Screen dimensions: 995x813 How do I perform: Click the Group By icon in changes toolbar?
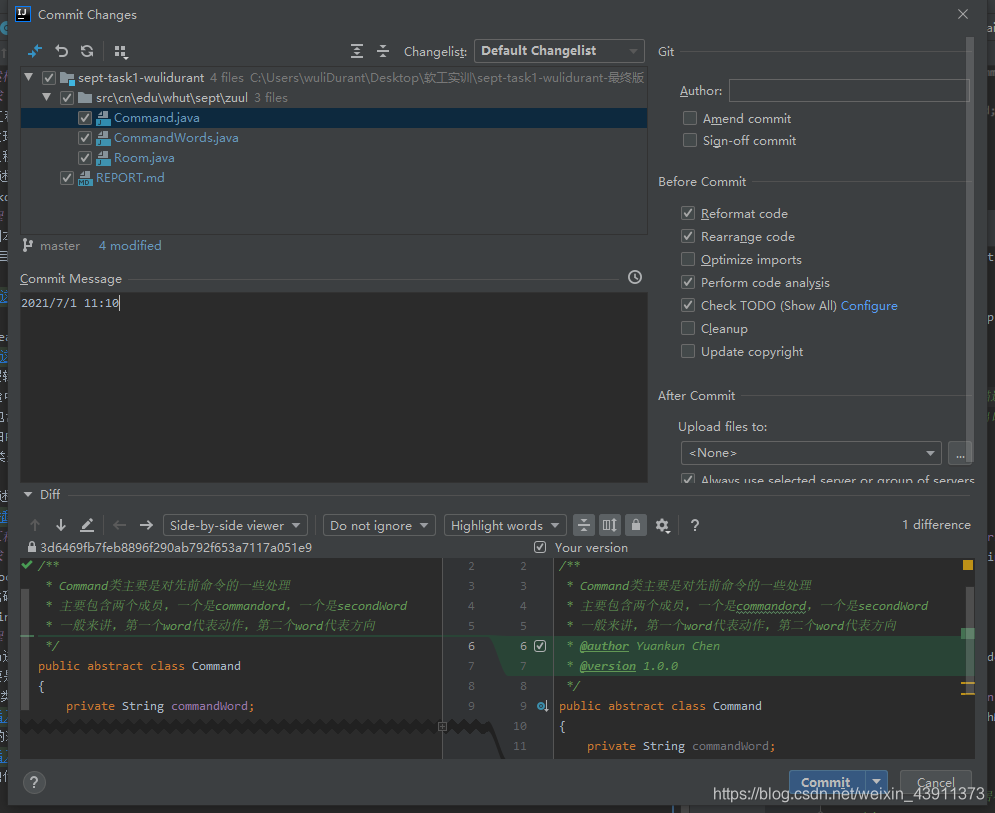click(121, 51)
